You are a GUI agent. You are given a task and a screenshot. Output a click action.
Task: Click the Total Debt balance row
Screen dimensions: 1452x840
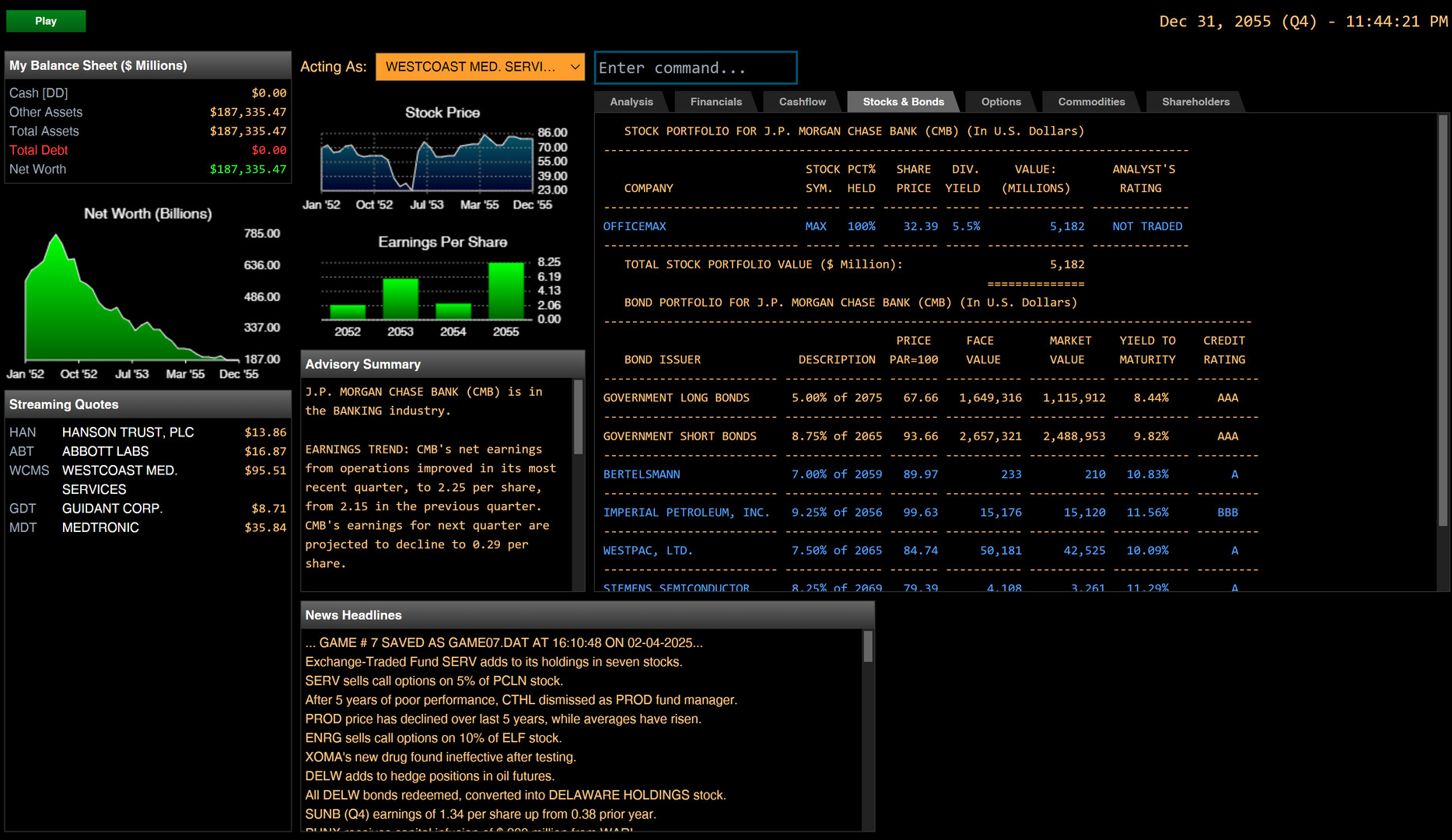pos(148,150)
